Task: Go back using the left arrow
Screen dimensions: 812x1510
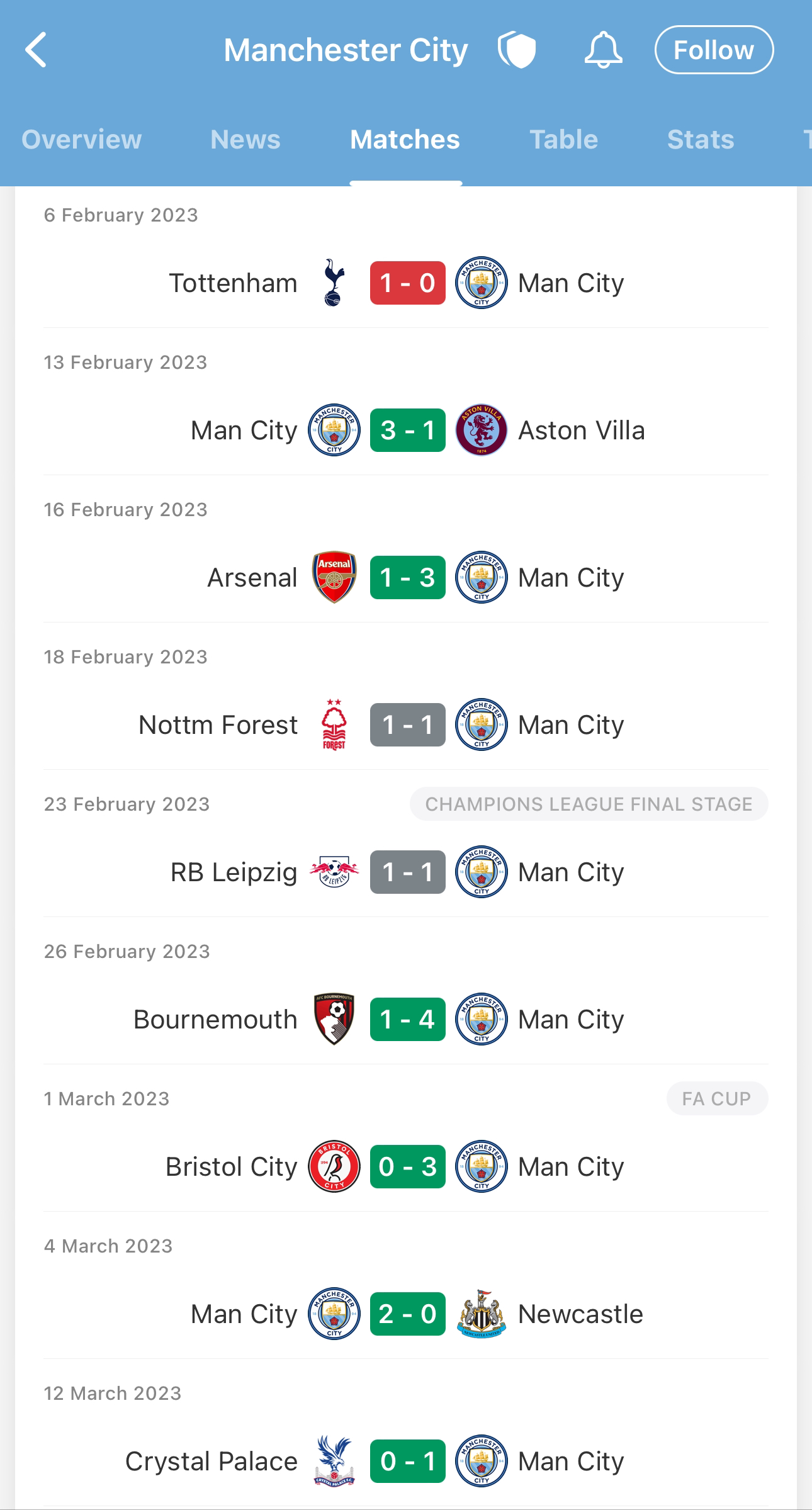Action: (x=36, y=50)
